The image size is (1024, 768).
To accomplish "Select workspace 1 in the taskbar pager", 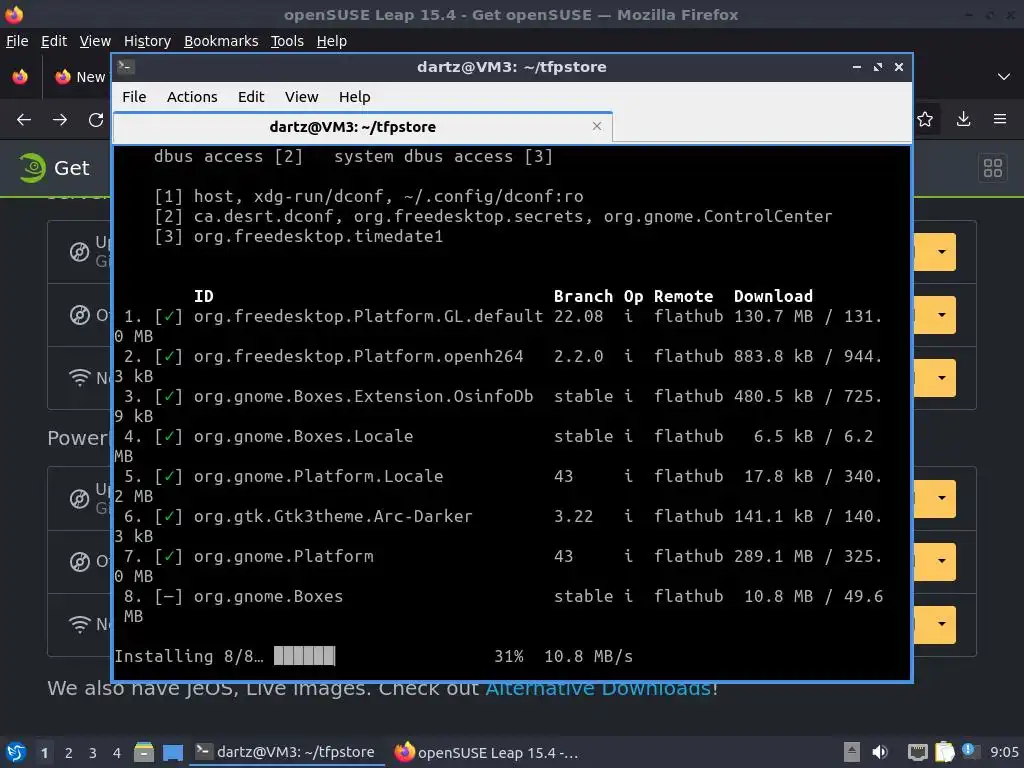I will tap(44, 753).
